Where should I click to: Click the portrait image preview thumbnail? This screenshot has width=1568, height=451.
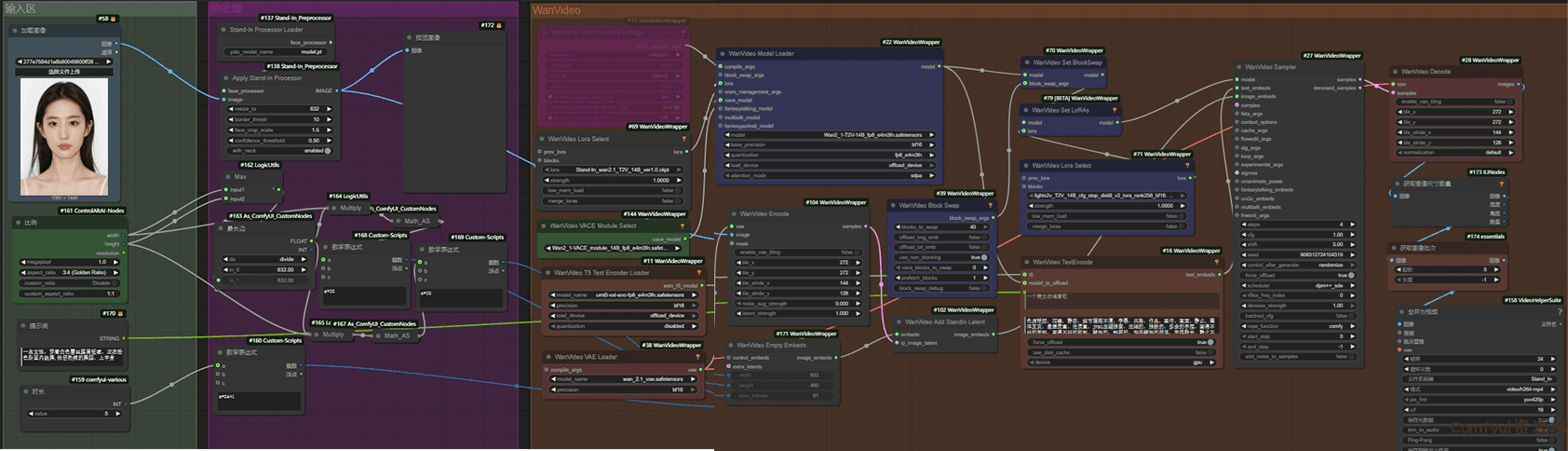[64, 137]
